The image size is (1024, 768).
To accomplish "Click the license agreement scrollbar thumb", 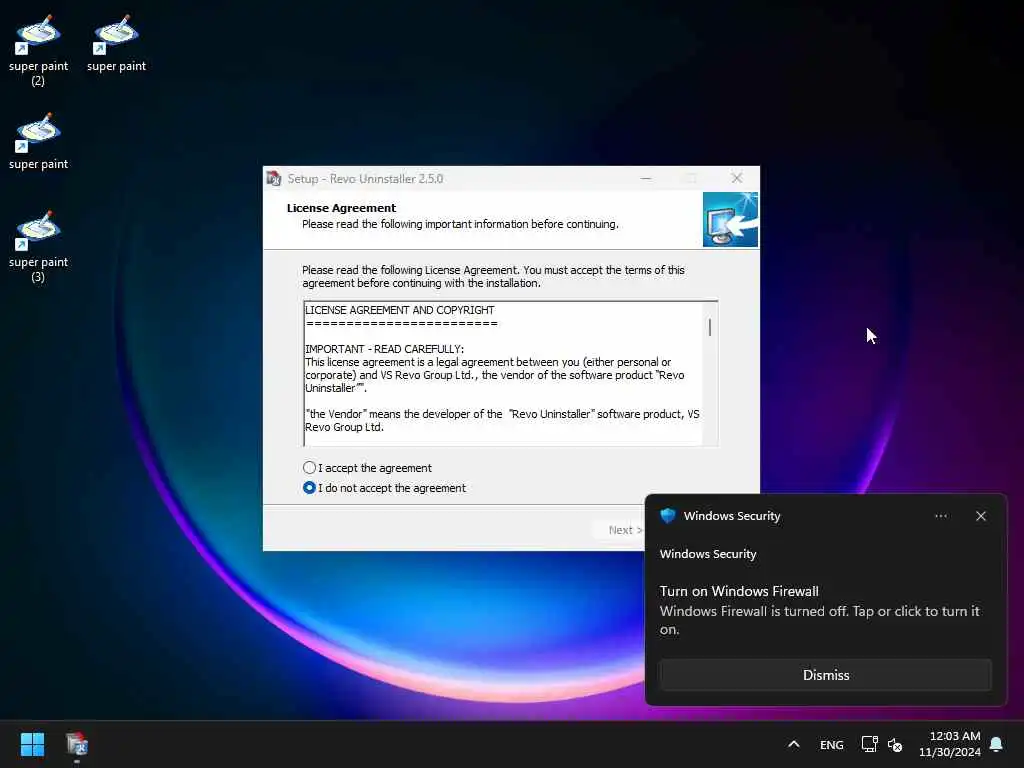I will tap(710, 327).
